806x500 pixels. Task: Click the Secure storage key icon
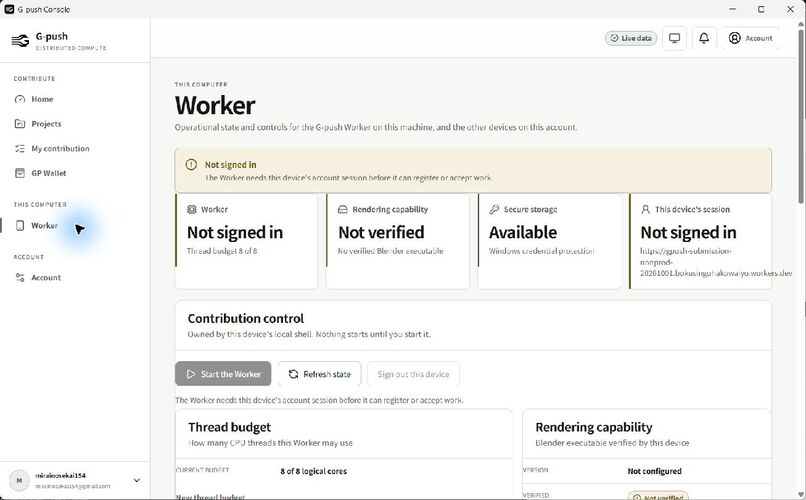tap(494, 210)
